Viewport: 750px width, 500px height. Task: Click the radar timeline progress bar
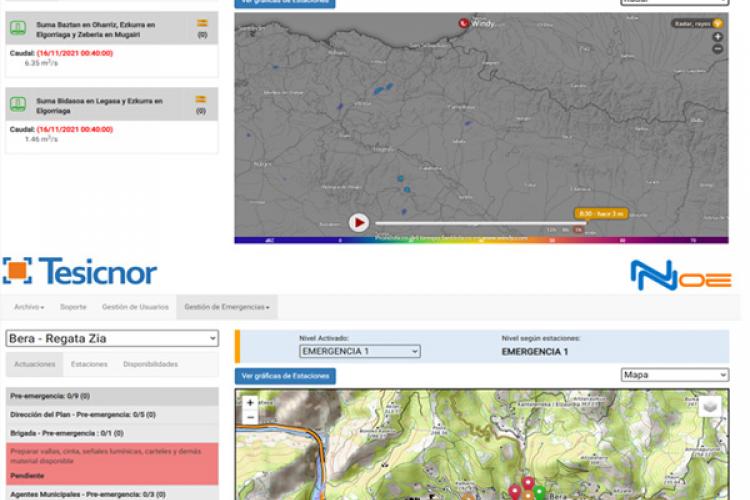pyautogui.click(x=480, y=223)
